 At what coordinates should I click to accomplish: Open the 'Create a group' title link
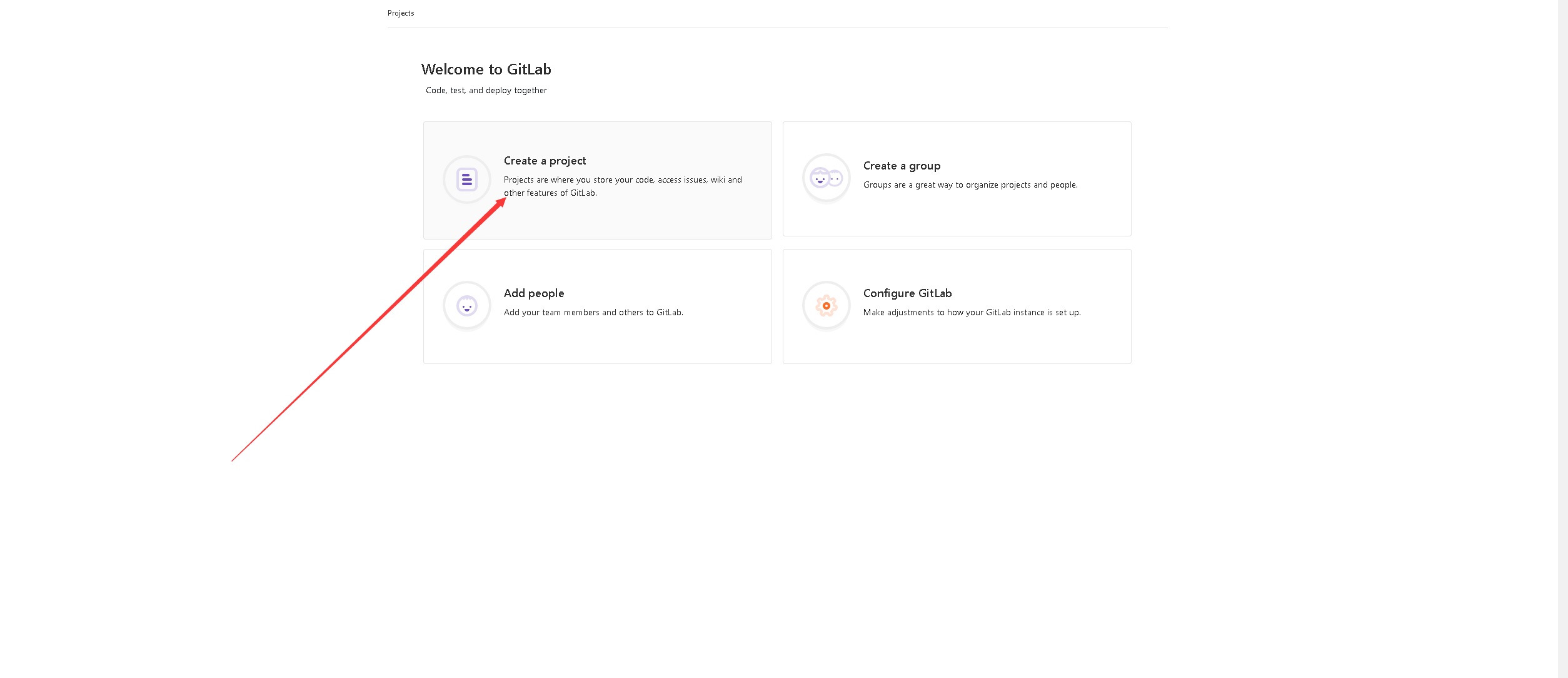click(x=902, y=166)
